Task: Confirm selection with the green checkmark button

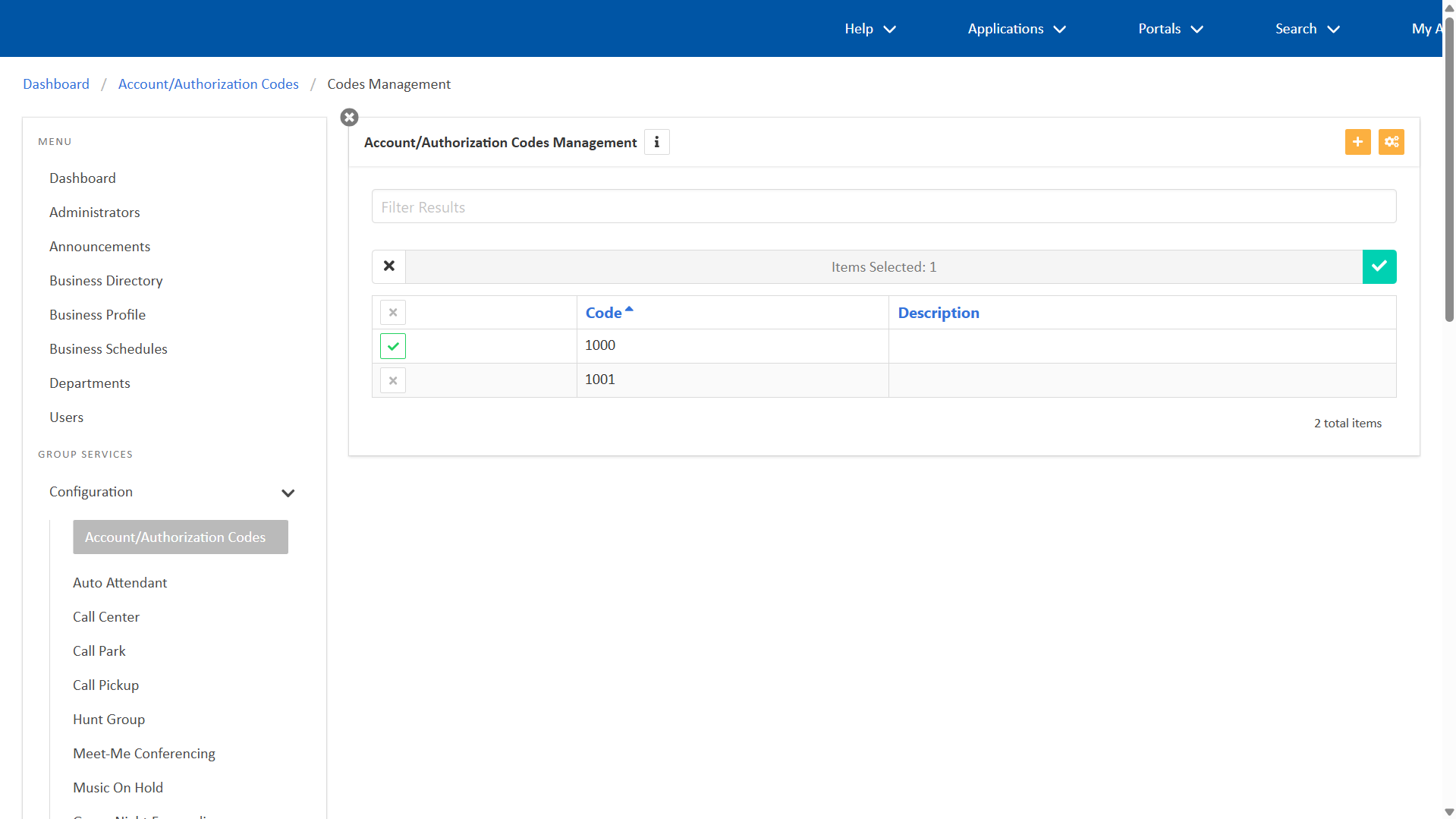Action: pos(1379,266)
